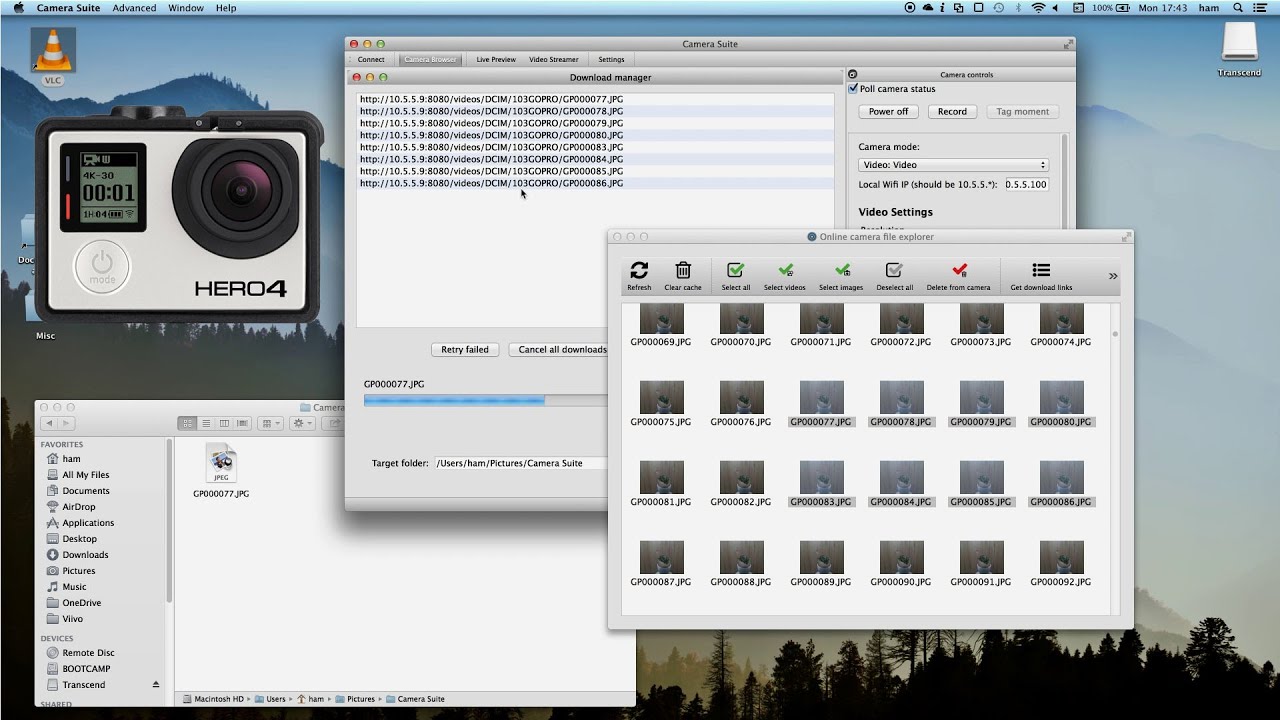1280x720 pixels.
Task: Switch to the Camera Browser tab
Action: pyautogui.click(x=431, y=59)
